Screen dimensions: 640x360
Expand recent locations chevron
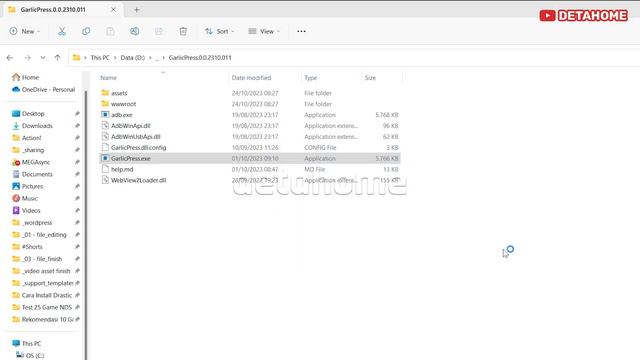pos(43,58)
